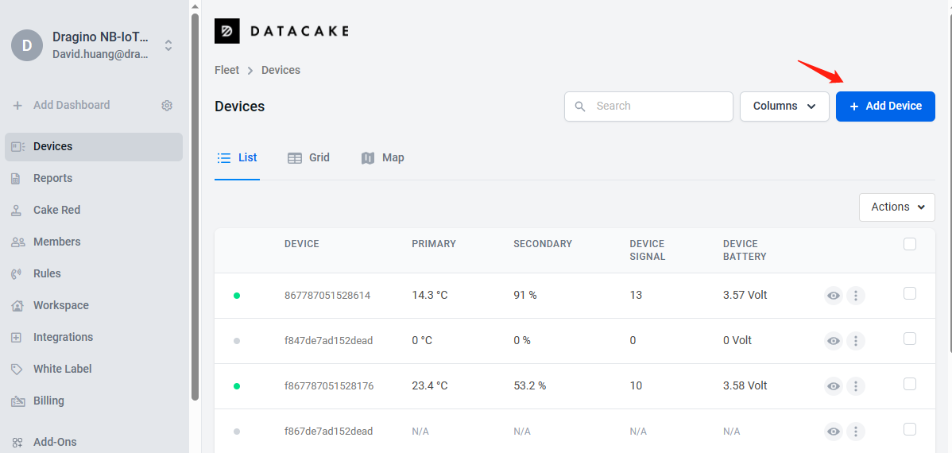
Task: Select checkbox for device f847de7ad152dead
Action: (x=910, y=339)
